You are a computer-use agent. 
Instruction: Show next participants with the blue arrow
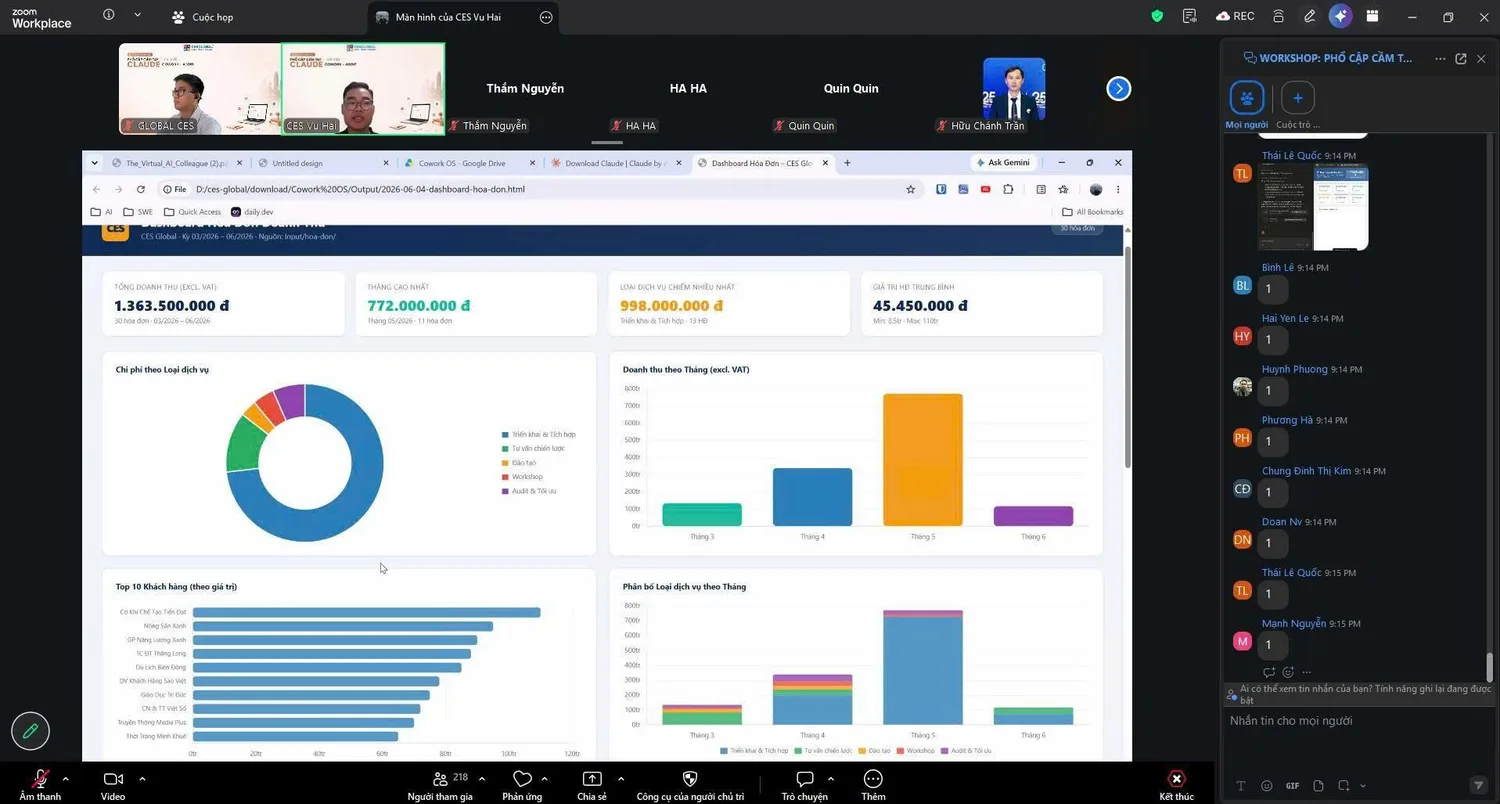point(1119,89)
